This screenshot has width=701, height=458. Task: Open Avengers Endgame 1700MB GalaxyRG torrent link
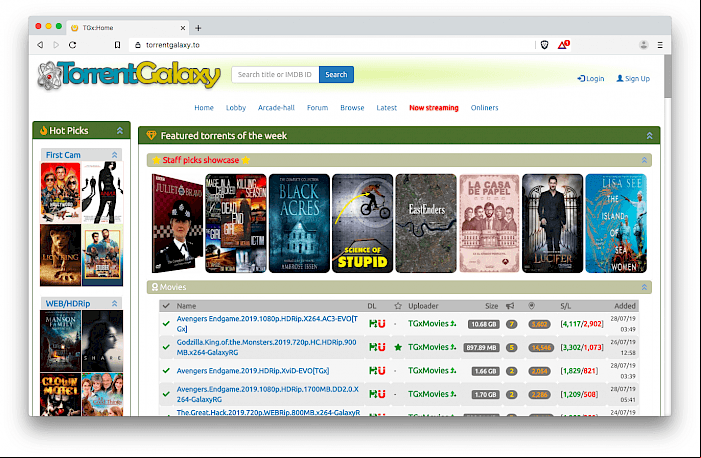point(267,394)
